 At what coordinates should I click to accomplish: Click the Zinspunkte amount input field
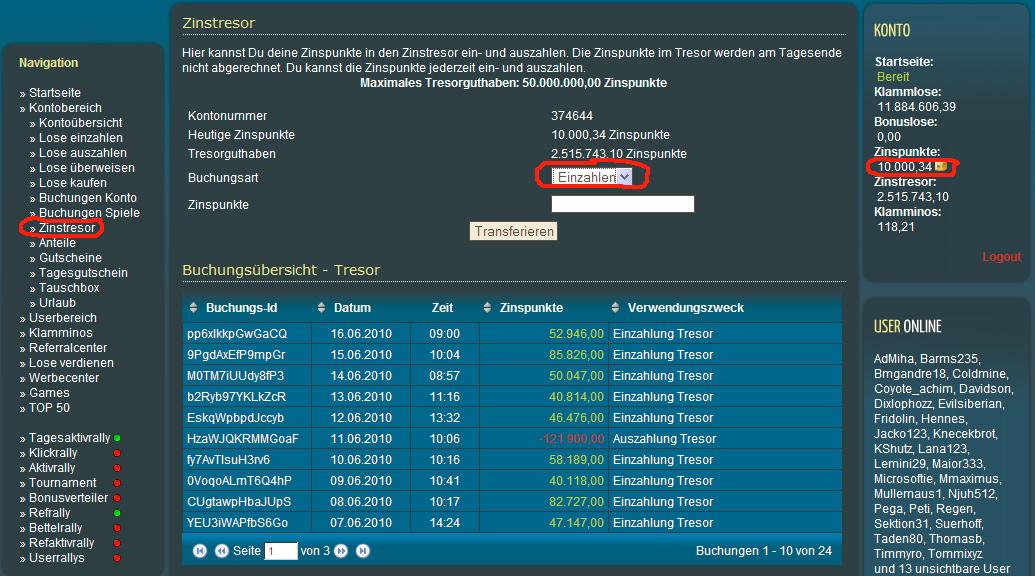(622, 204)
